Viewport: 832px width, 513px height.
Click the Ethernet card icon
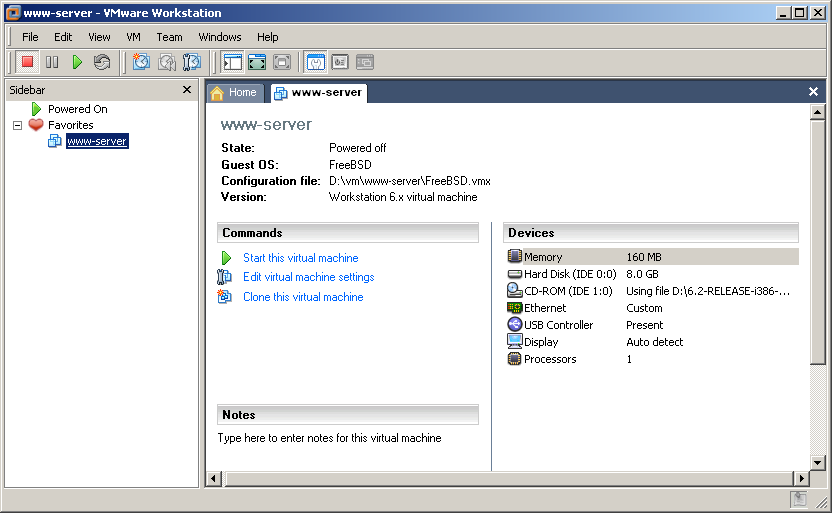(515, 307)
